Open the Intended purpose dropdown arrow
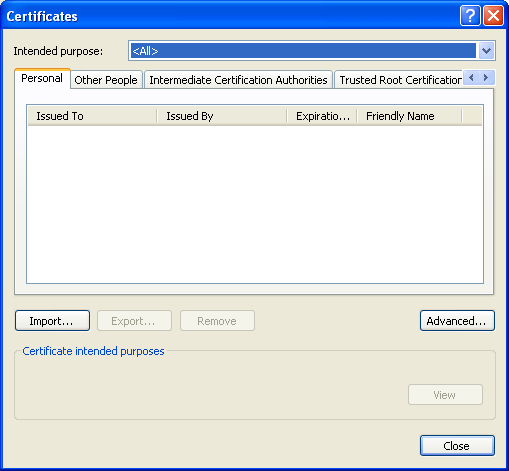This screenshot has width=509, height=471. point(486,51)
